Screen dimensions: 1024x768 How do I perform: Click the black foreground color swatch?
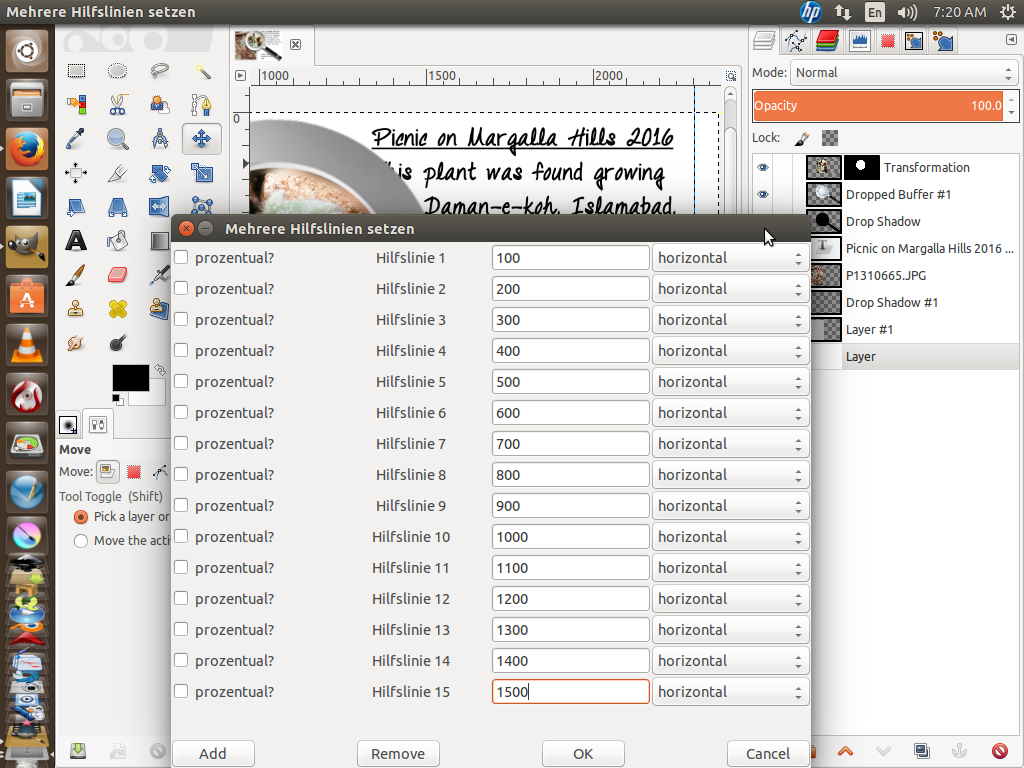131,377
